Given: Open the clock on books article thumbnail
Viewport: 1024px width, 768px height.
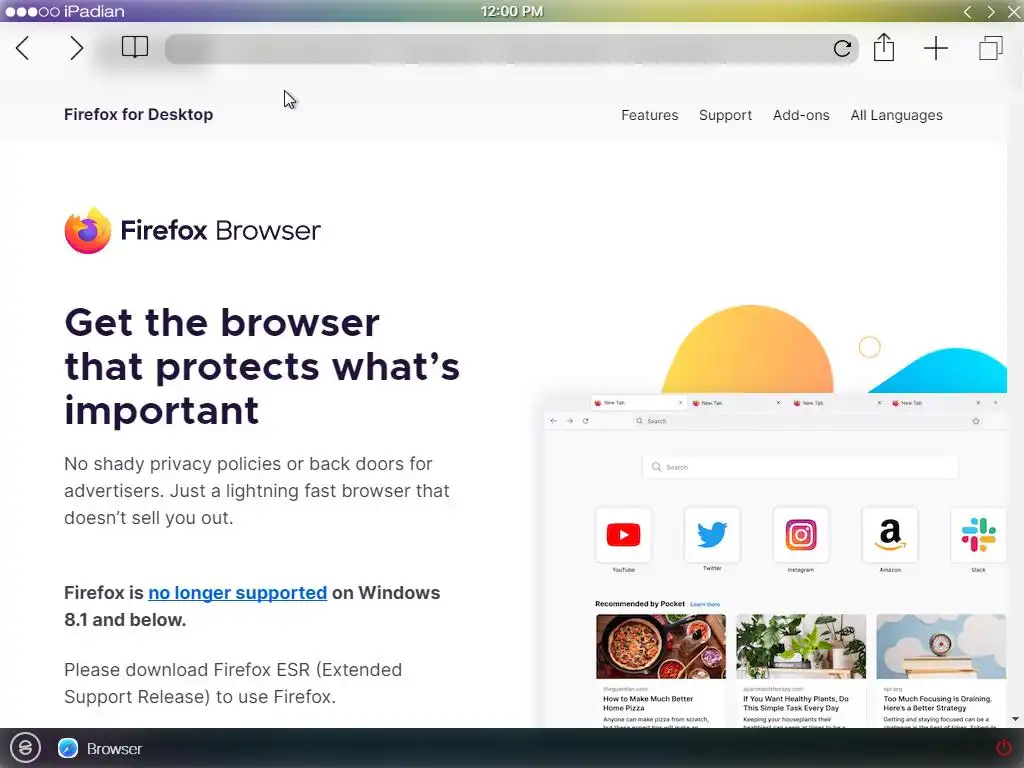Looking at the screenshot, I should coord(940,646).
